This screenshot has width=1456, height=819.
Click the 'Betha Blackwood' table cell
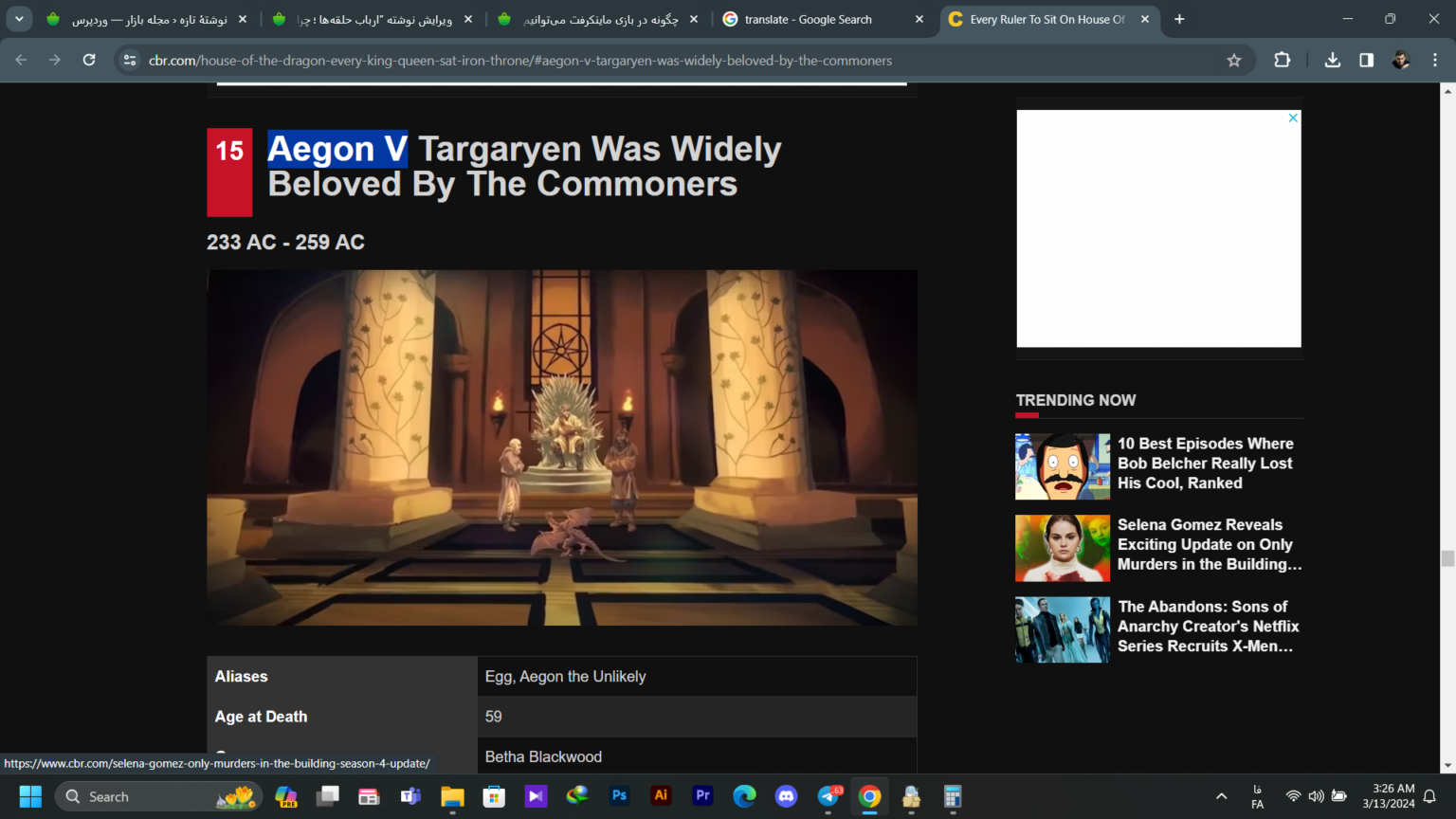pyautogui.click(x=697, y=756)
